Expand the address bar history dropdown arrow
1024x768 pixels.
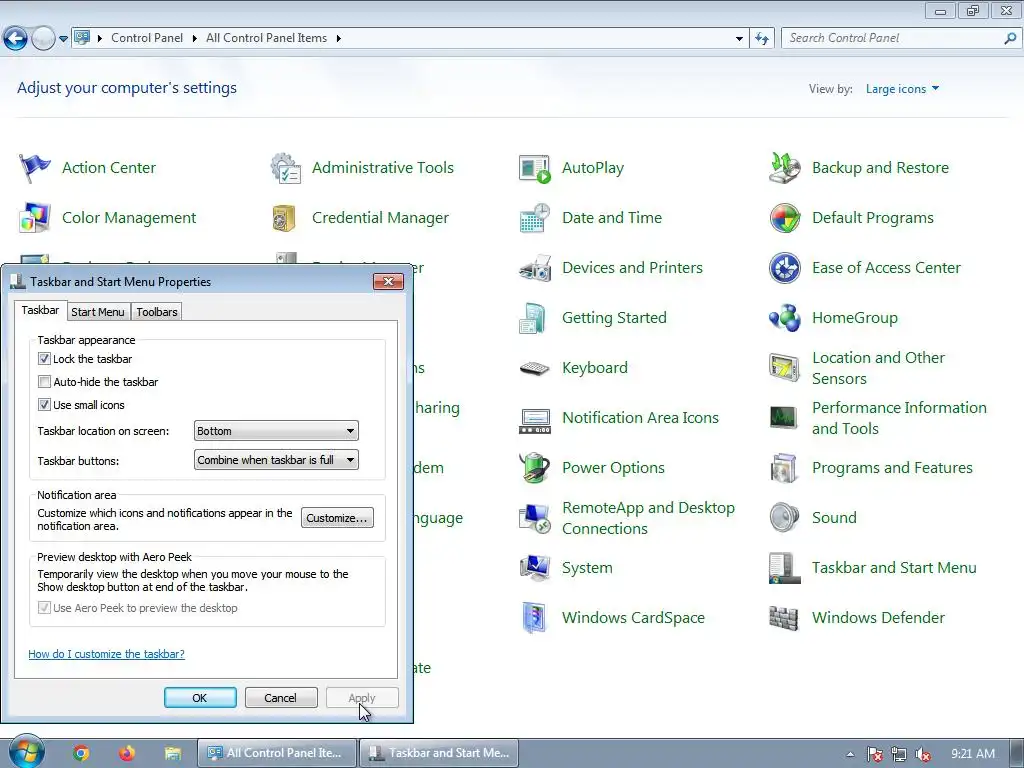739,39
